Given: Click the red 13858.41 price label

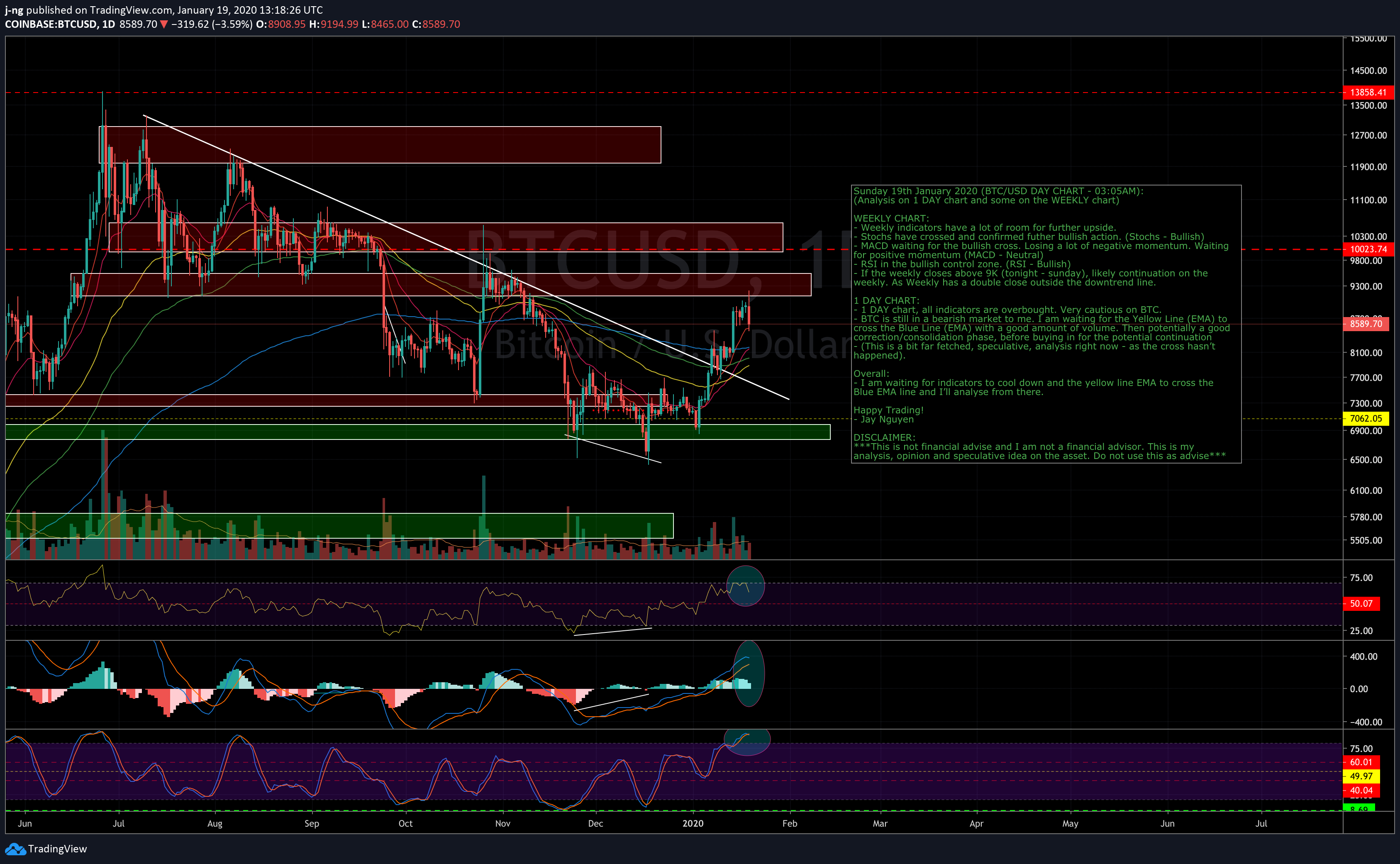Looking at the screenshot, I should (1368, 92).
